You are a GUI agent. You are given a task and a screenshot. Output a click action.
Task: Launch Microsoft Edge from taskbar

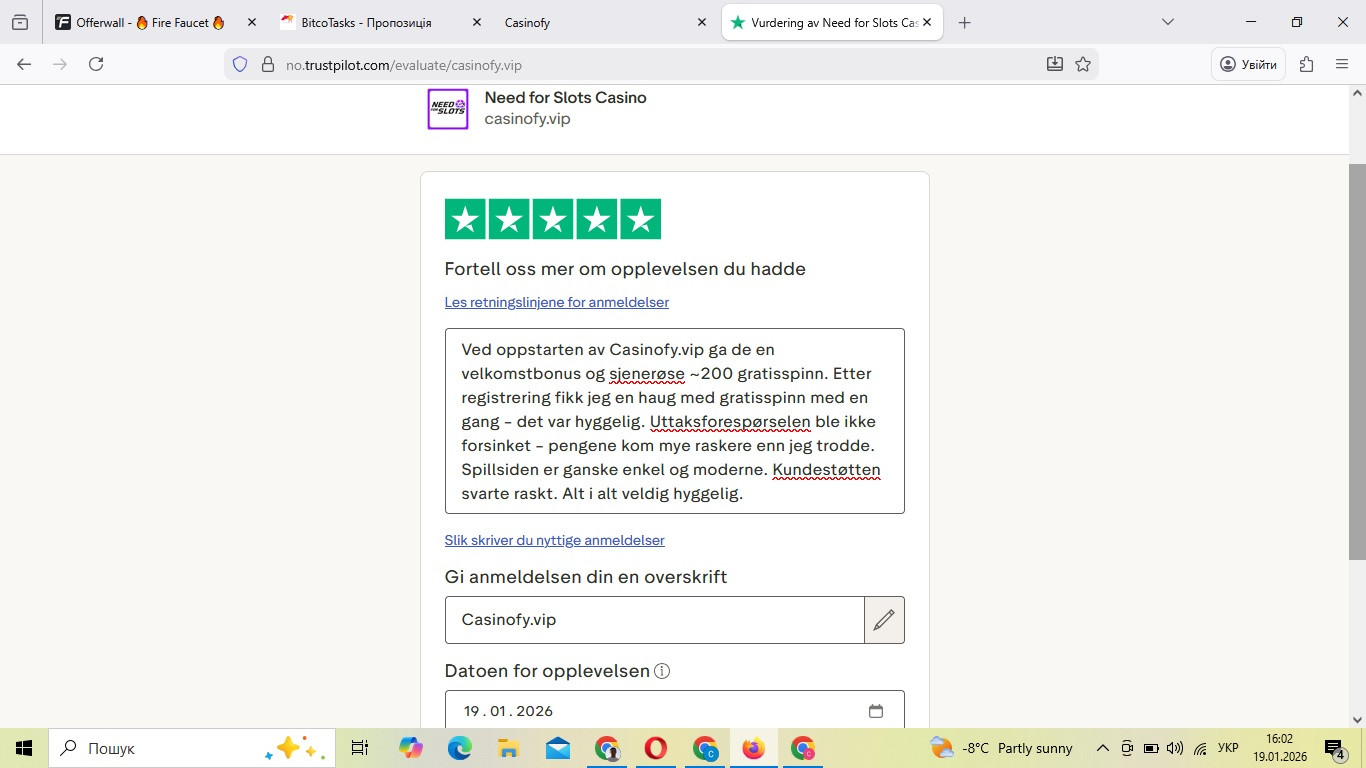point(459,748)
